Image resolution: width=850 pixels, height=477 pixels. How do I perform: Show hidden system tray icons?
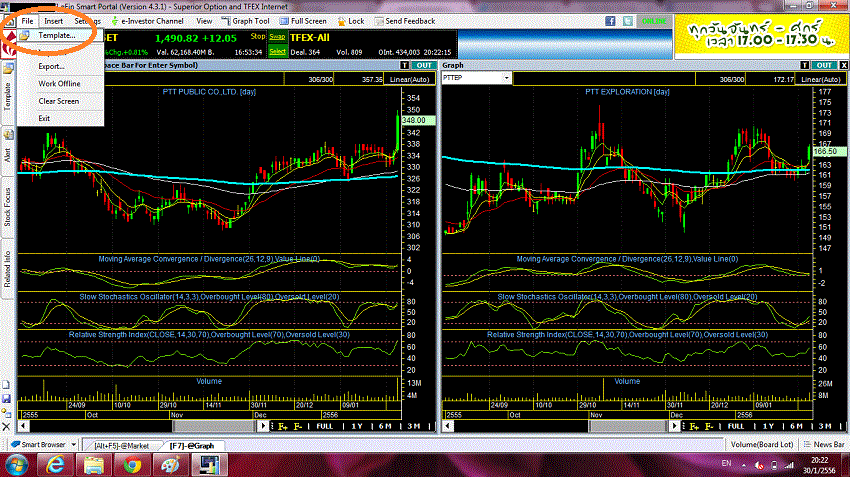(x=743, y=465)
